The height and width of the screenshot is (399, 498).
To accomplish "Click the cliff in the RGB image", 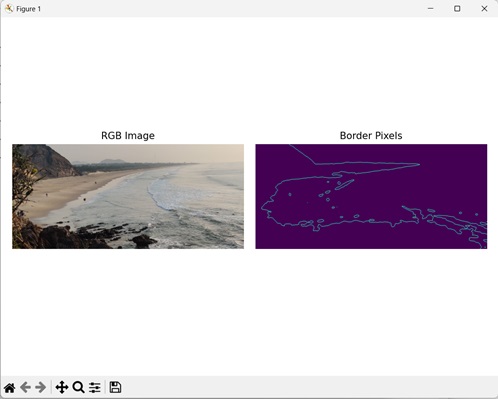I will coord(47,160).
